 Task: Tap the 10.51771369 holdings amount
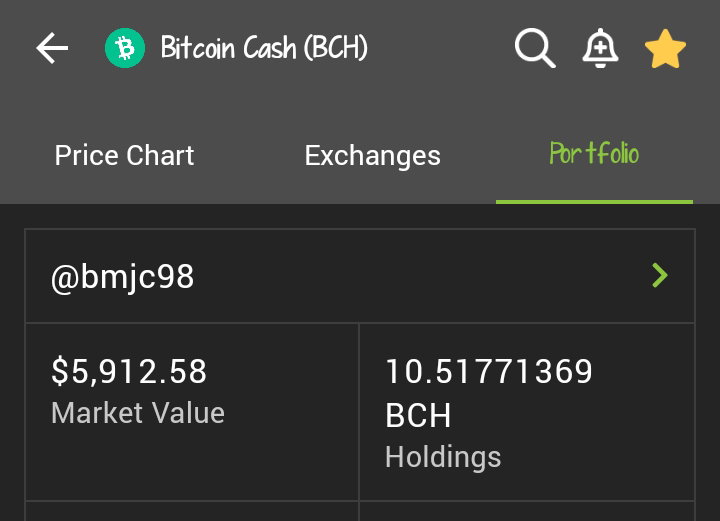[489, 371]
